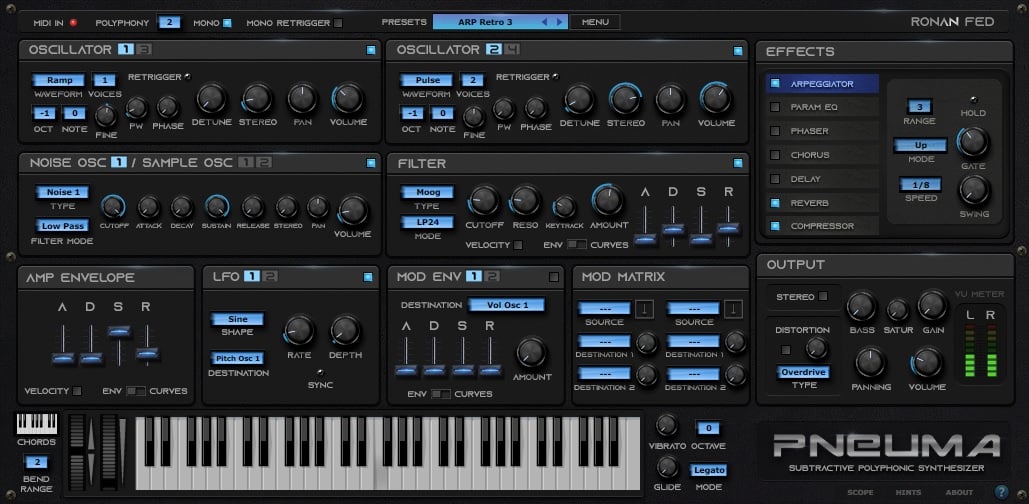1029x504 pixels.
Task: Toggle the LFO section power indicator
Action: 368,276
